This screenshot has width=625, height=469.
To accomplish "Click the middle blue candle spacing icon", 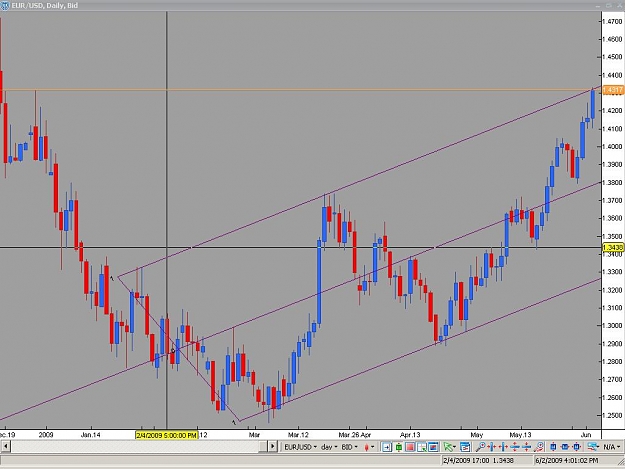I will coord(565,447).
